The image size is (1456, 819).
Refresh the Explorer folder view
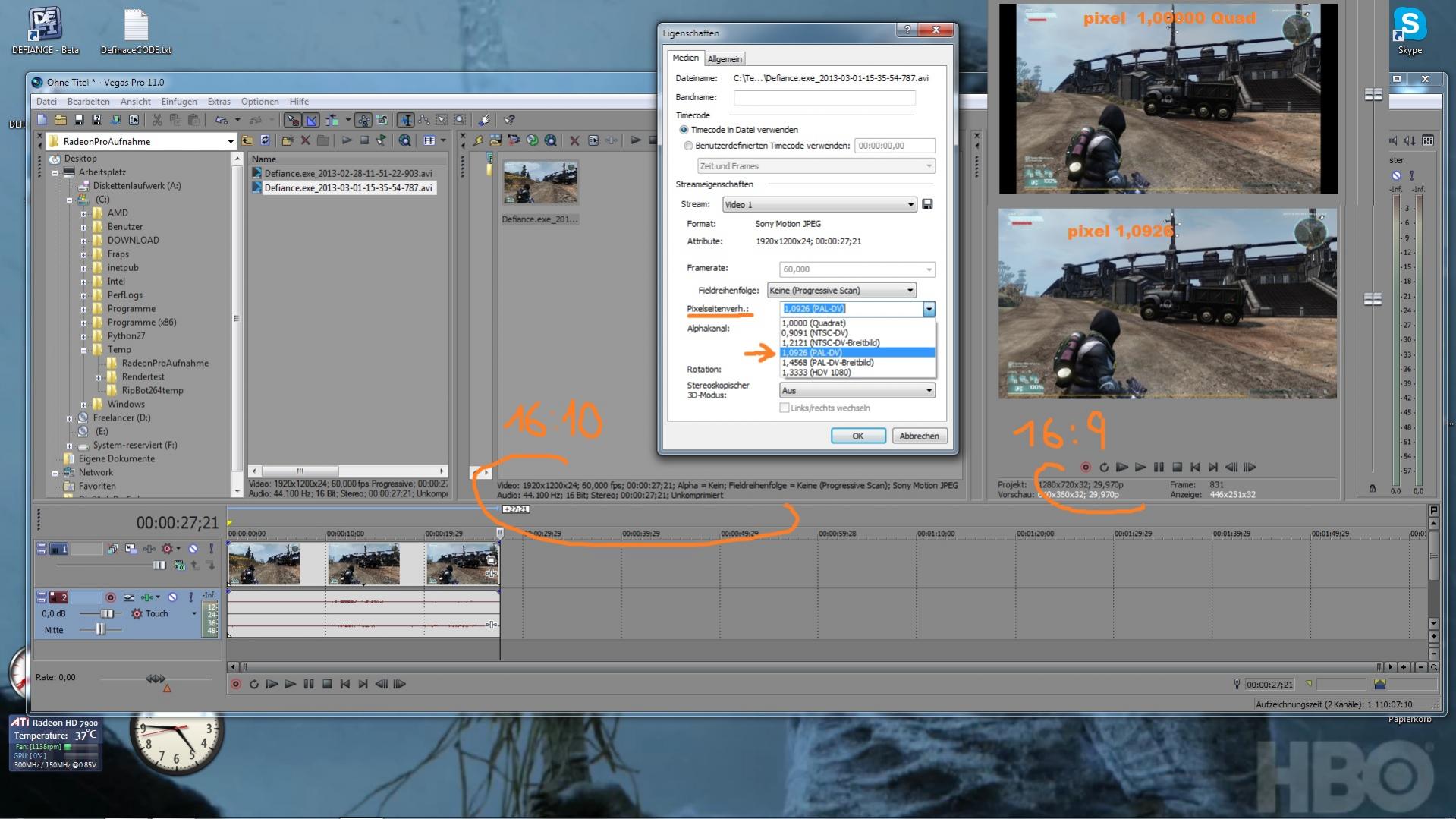(265, 140)
